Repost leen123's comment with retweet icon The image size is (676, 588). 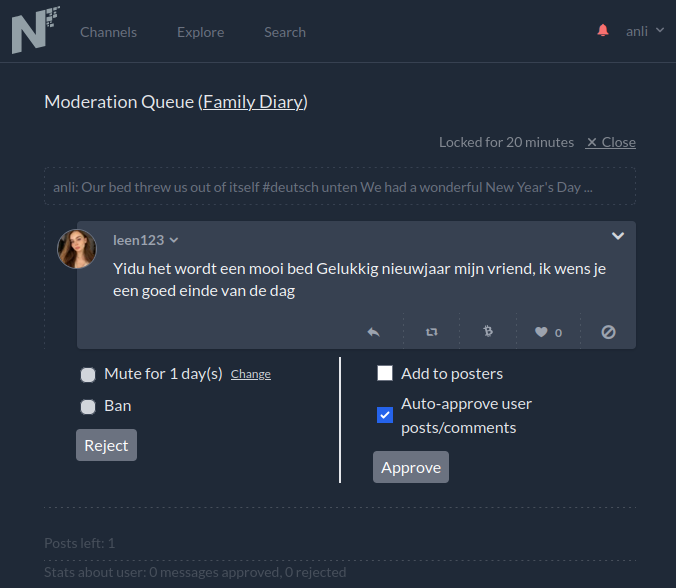point(432,332)
